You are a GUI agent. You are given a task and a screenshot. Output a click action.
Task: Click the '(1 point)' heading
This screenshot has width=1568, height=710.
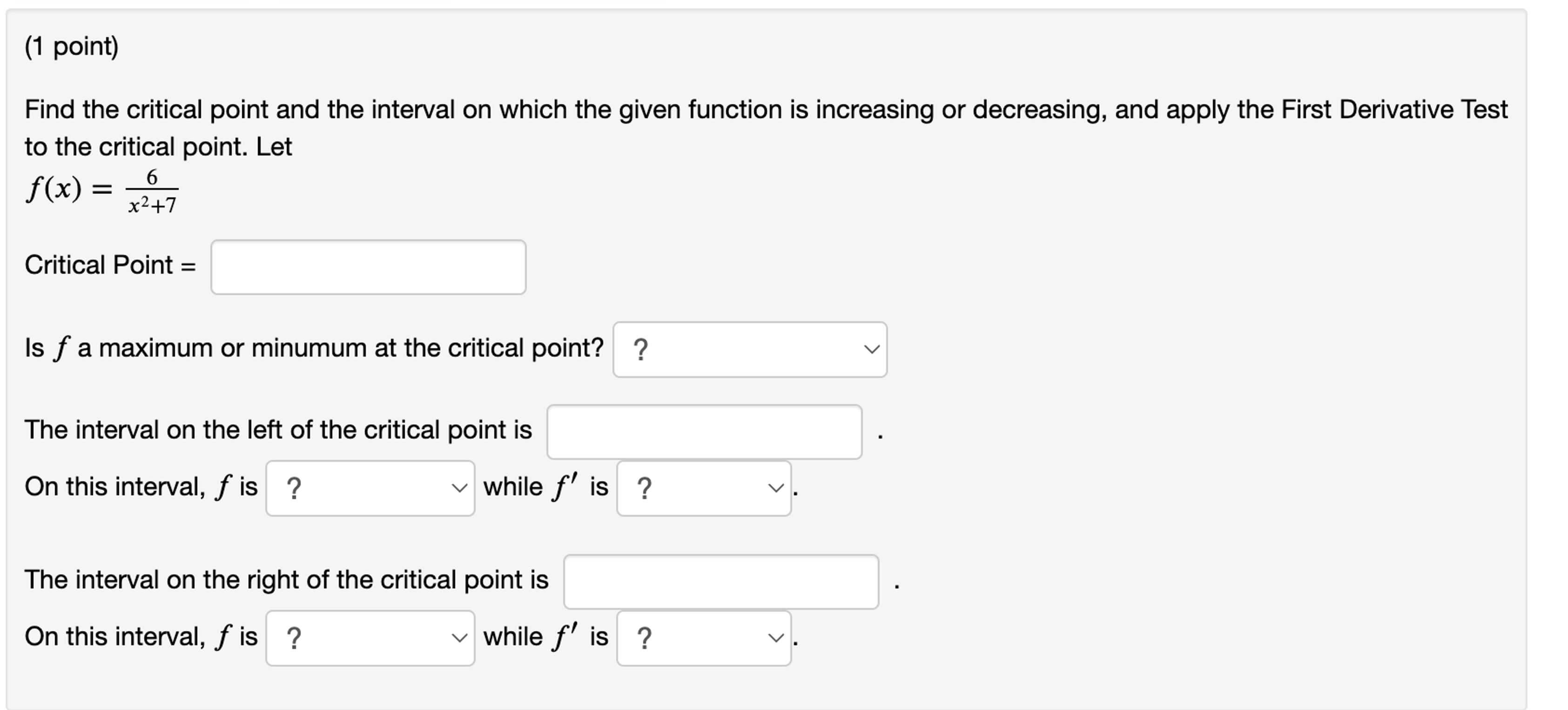72,44
